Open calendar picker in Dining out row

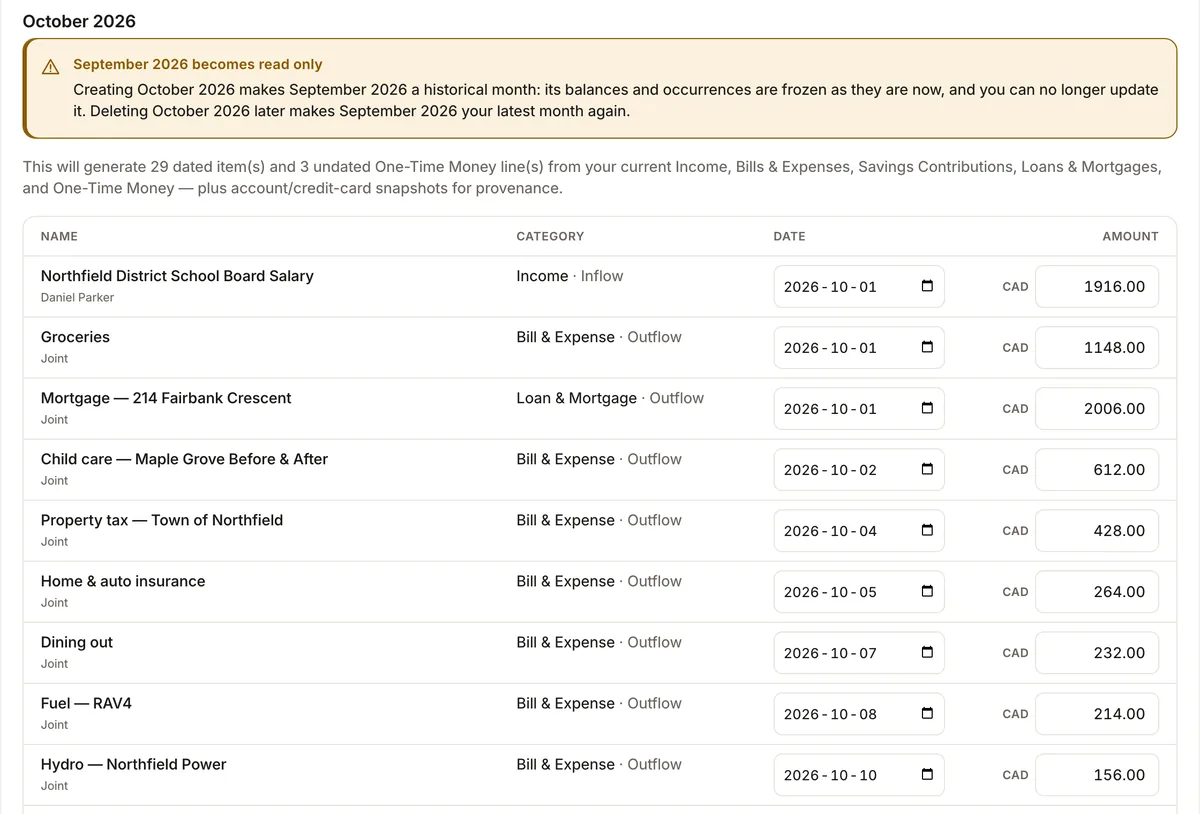tap(927, 653)
